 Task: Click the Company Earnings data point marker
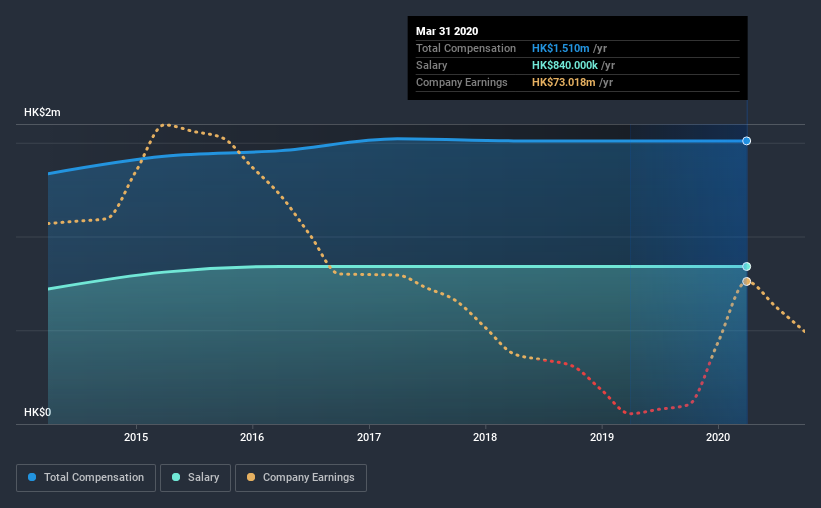coord(747,281)
